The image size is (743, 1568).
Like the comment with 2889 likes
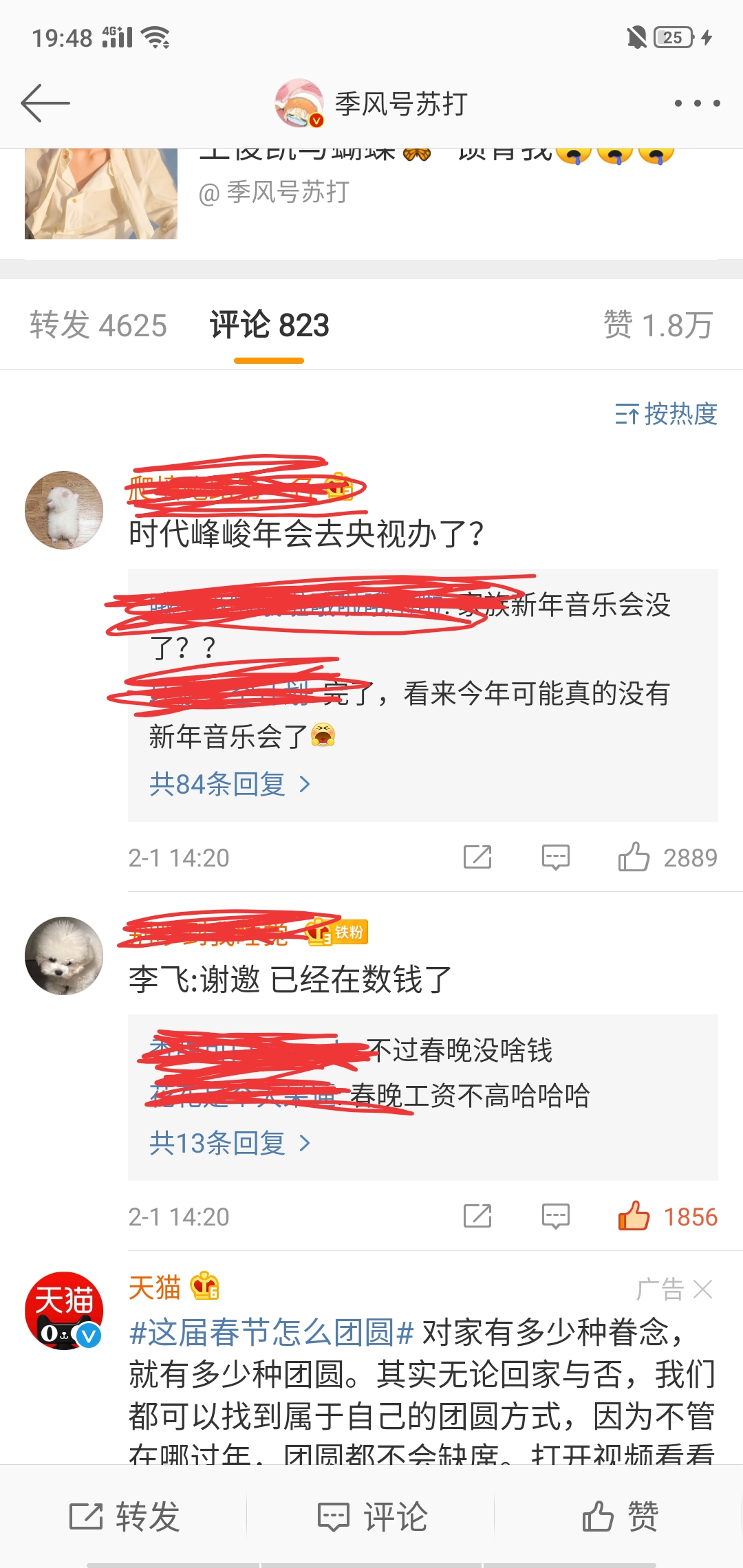tap(634, 857)
